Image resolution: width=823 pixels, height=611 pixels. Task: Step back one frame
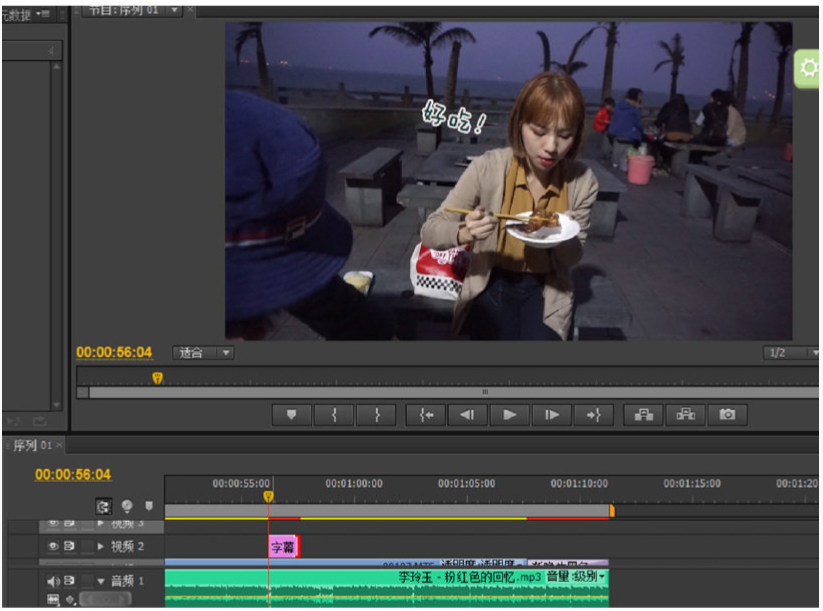[467, 415]
